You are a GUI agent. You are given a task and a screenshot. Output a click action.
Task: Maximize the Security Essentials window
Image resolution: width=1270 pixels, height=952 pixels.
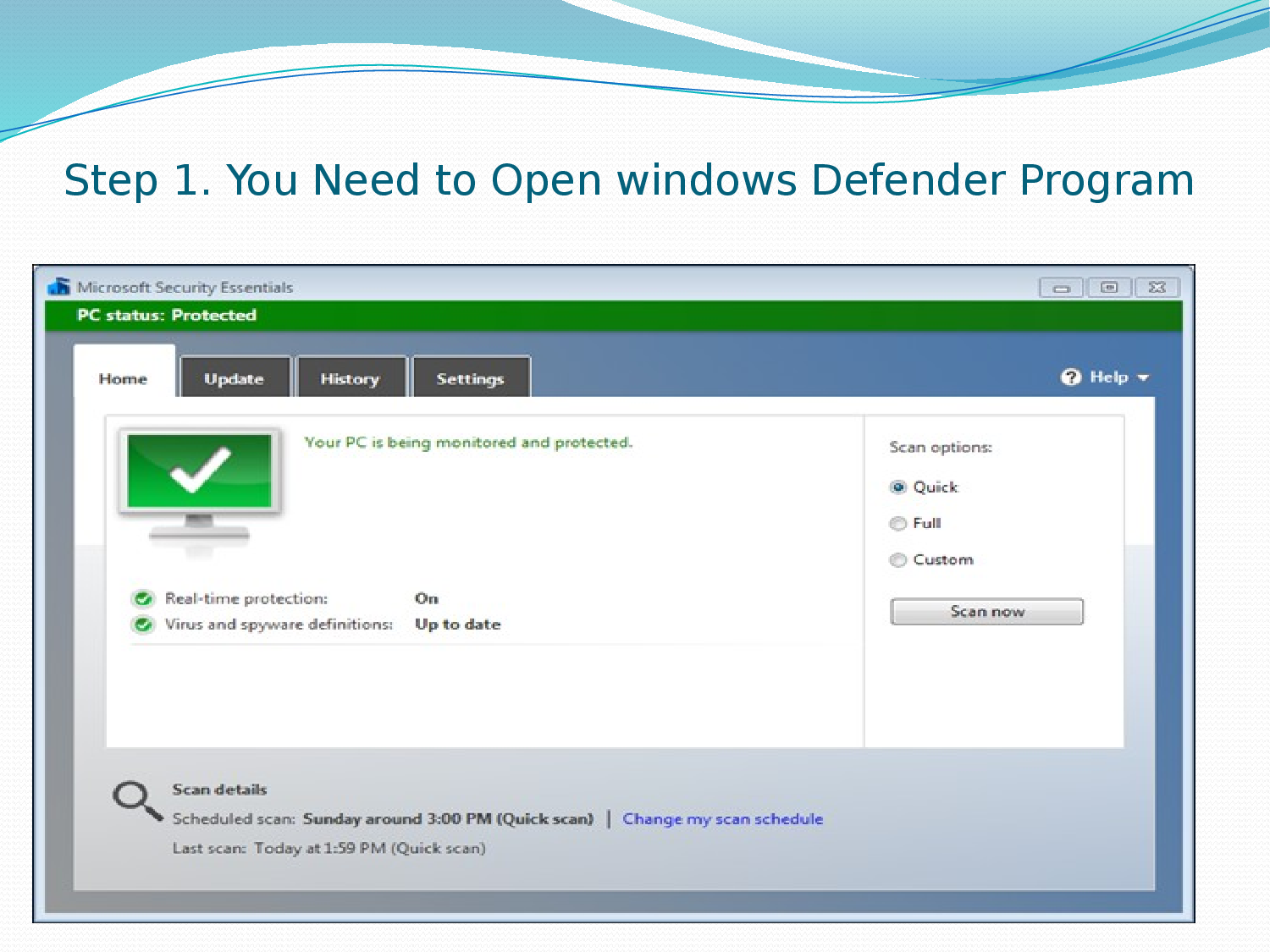pyautogui.click(x=1109, y=288)
